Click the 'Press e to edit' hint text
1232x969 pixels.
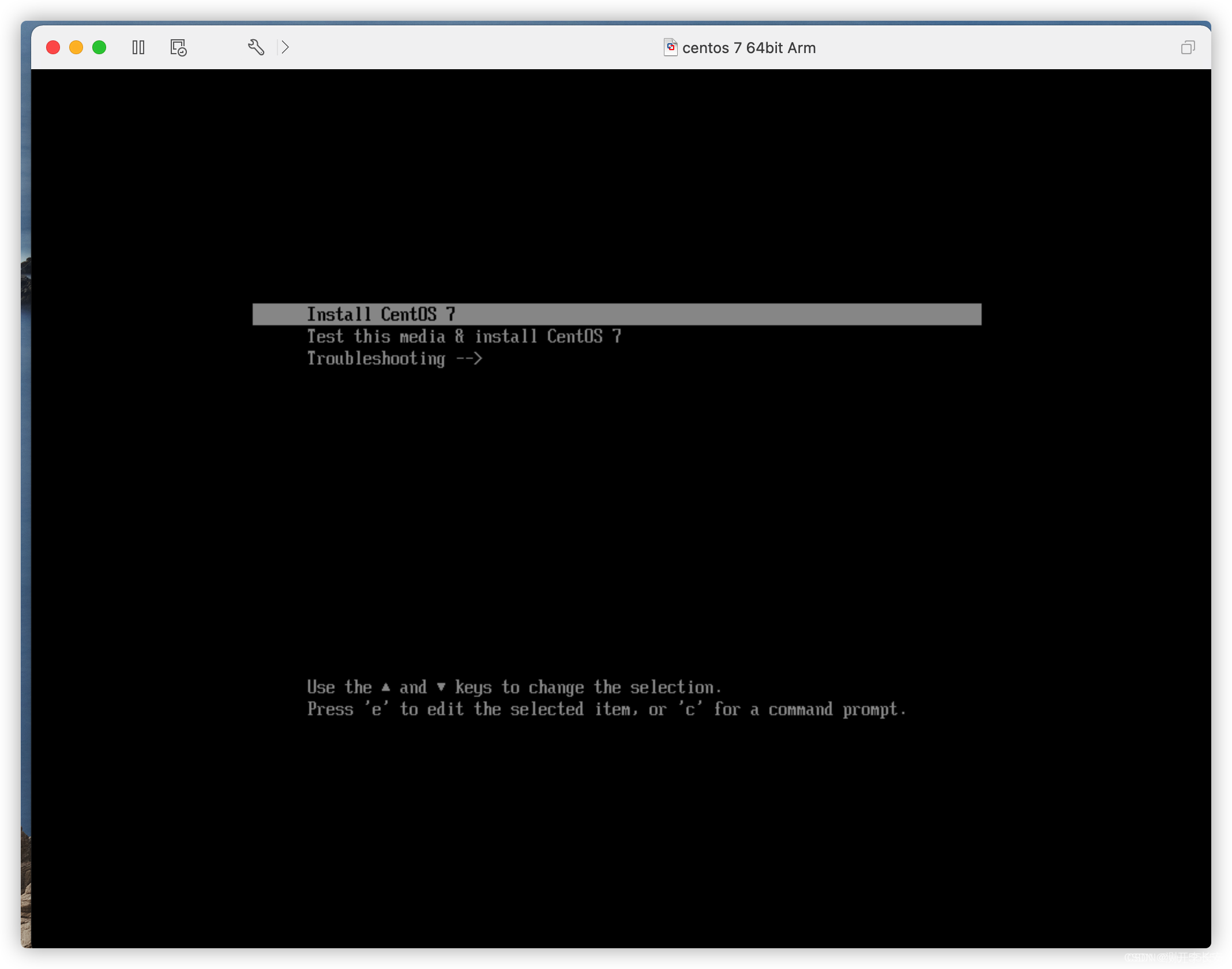pos(606,709)
